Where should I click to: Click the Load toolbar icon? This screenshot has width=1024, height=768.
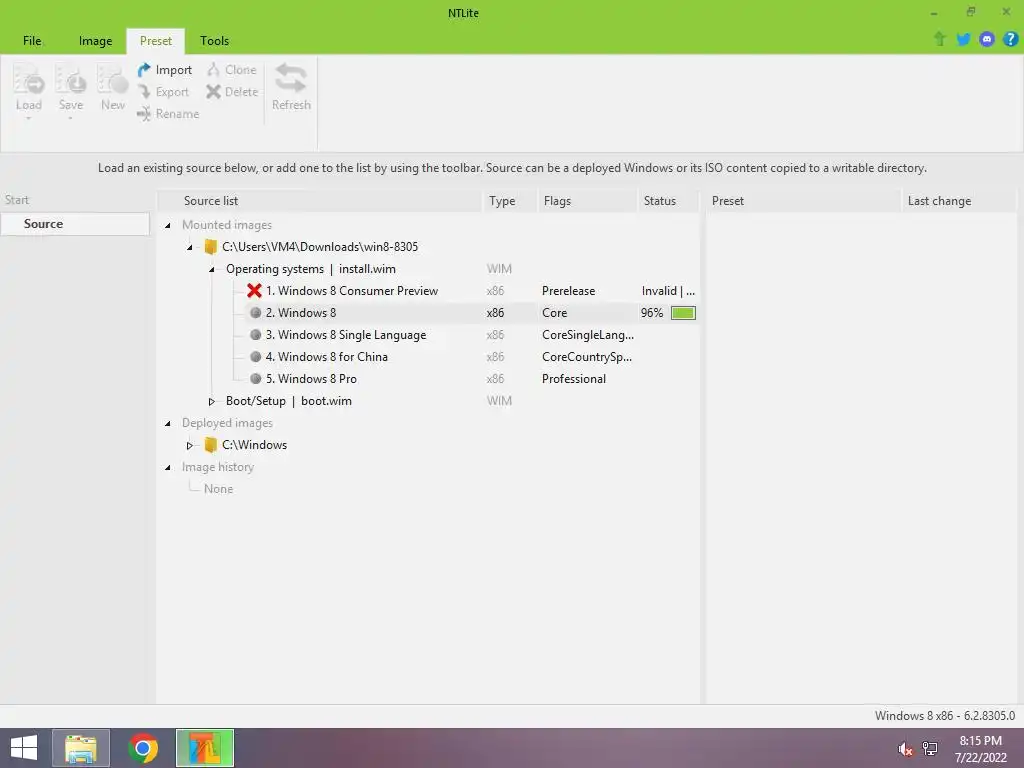click(29, 80)
